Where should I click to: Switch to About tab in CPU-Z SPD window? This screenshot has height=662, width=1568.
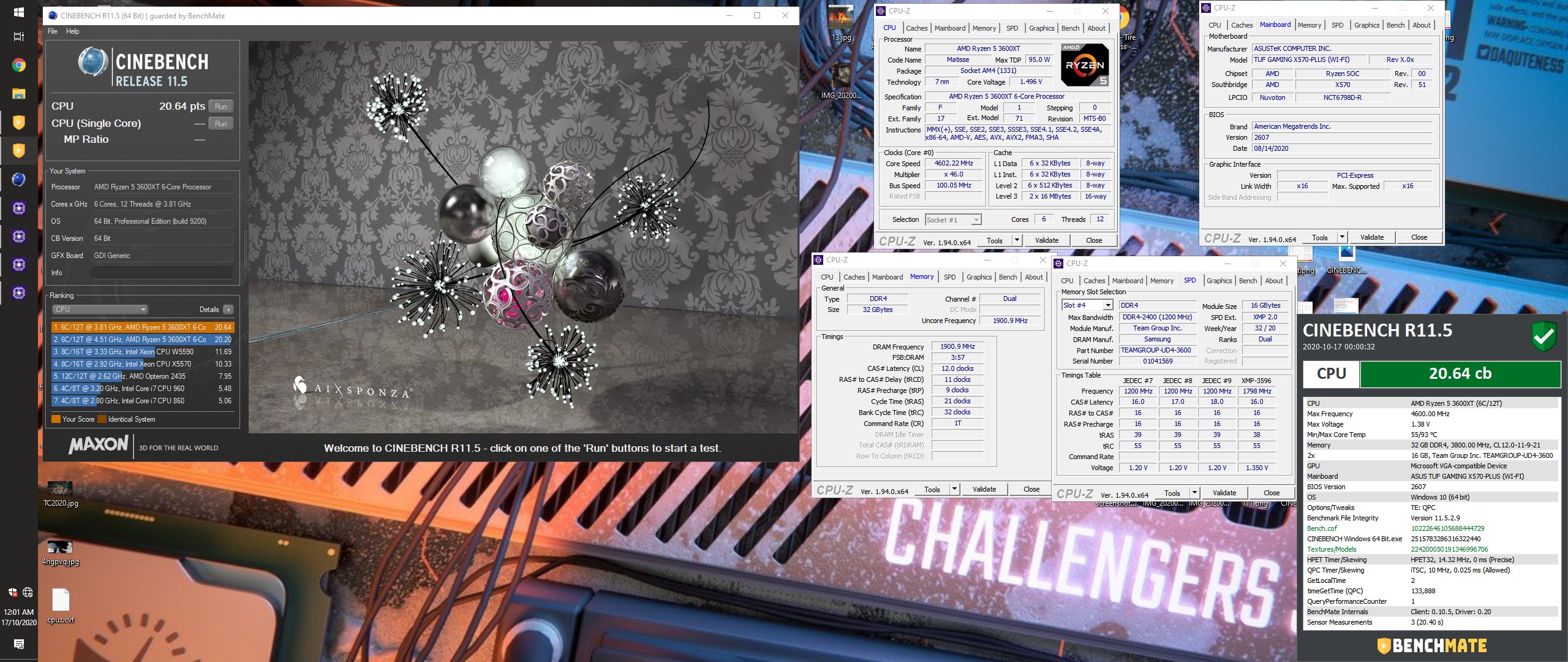point(1274,281)
